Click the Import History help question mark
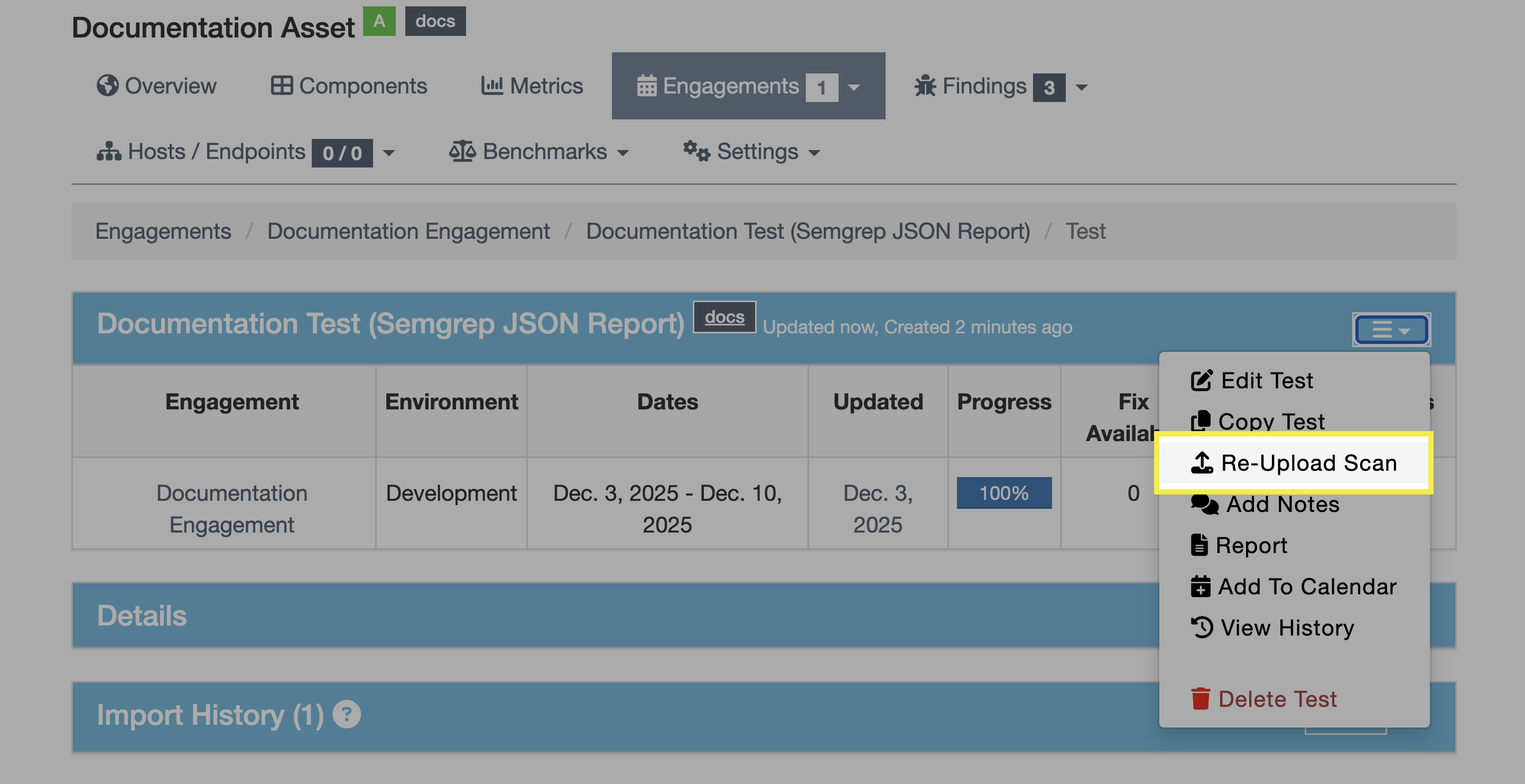1525x784 pixels. [x=346, y=714]
